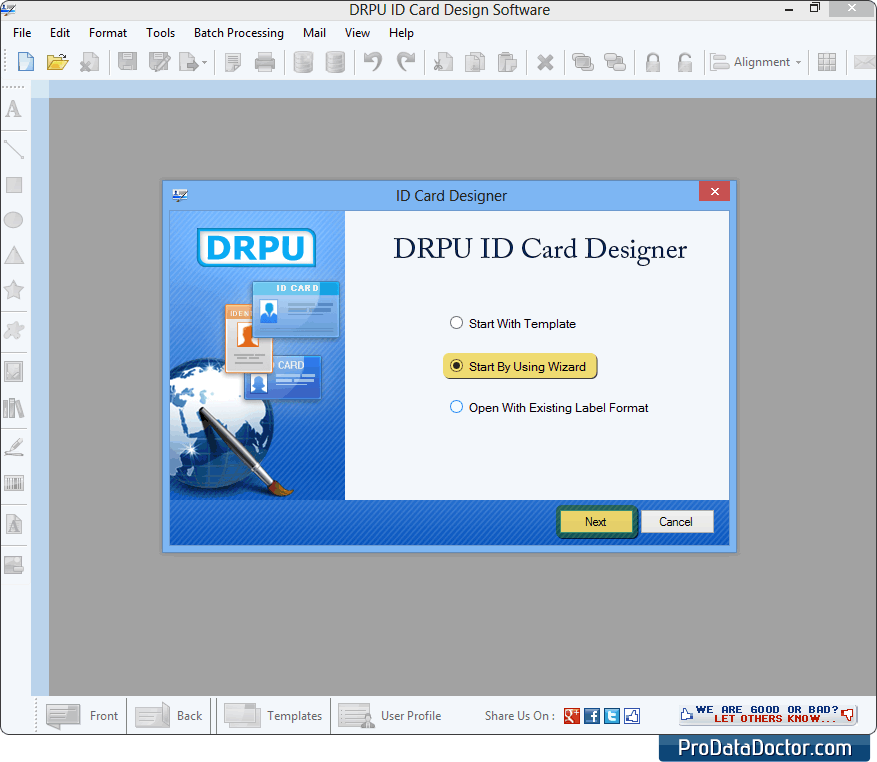The height and width of the screenshot is (762, 877).
Task: Click the Cancel button in dialog
Action: tap(677, 521)
